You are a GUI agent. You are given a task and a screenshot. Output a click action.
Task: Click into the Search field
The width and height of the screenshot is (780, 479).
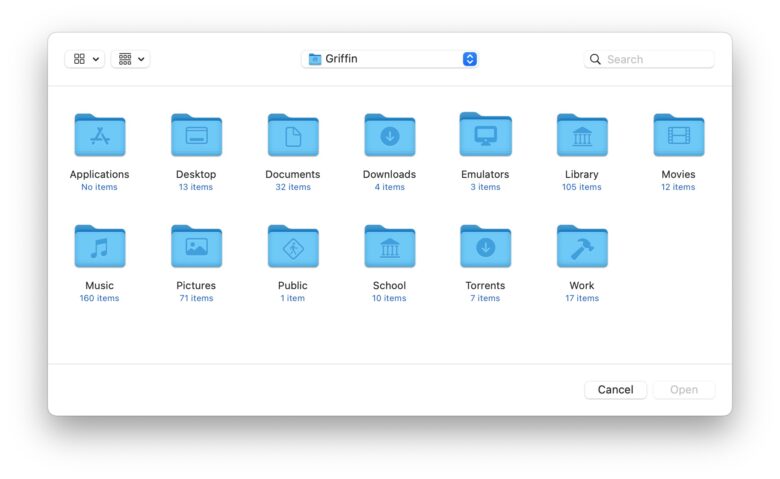[x=657, y=59]
